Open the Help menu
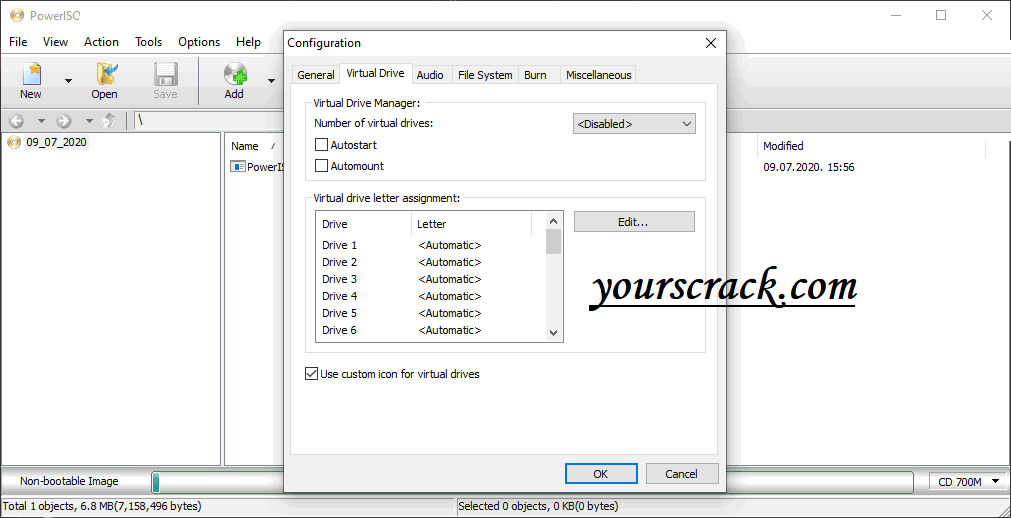The height and width of the screenshot is (518, 1011). tap(248, 42)
